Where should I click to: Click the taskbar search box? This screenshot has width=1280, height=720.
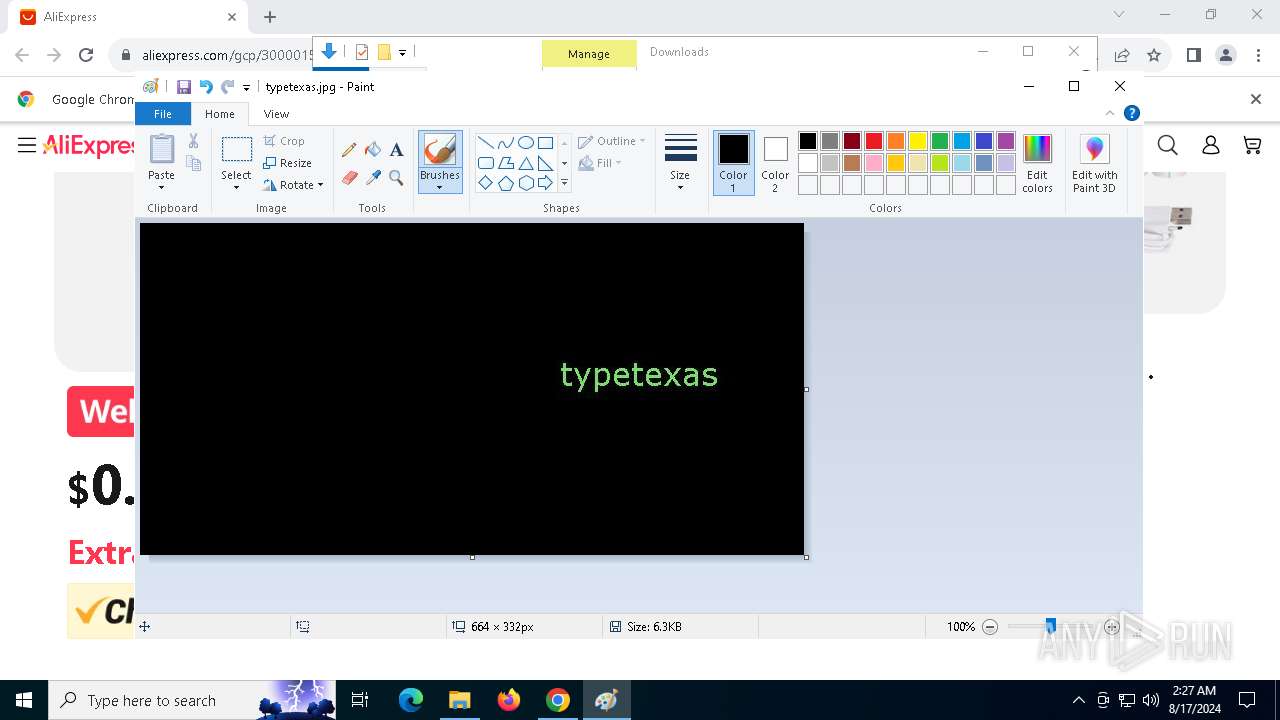[x=192, y=700]
